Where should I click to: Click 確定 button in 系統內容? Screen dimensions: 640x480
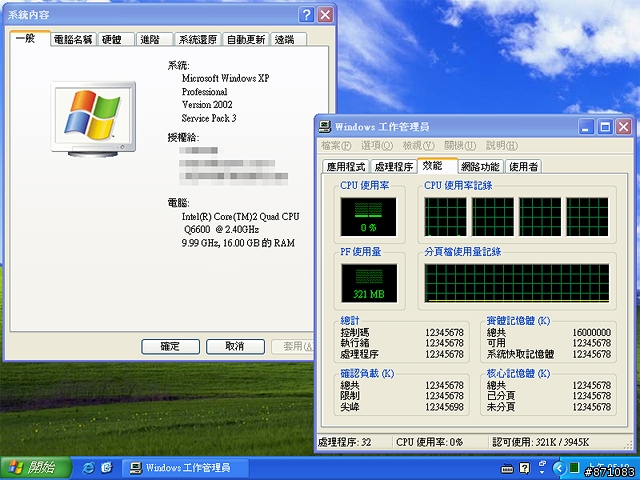coord(170,347)
